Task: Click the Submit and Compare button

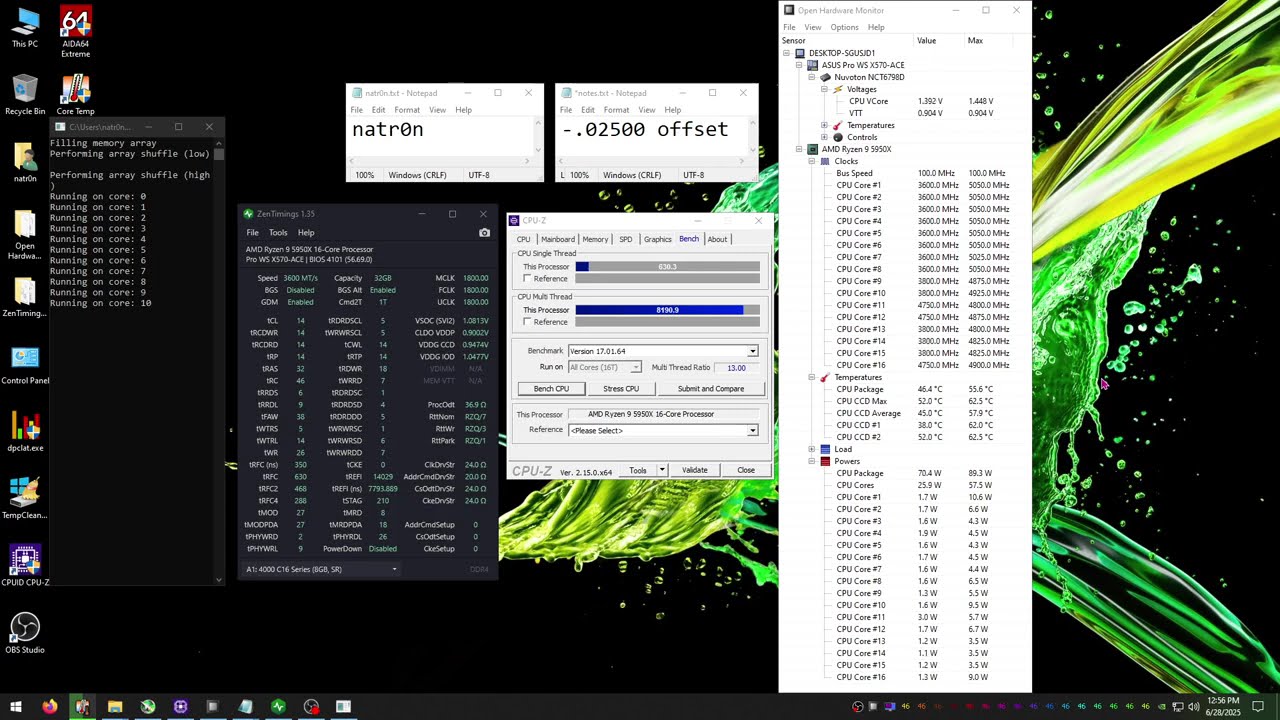Action: pyautogui.click(x=711, y=389)
